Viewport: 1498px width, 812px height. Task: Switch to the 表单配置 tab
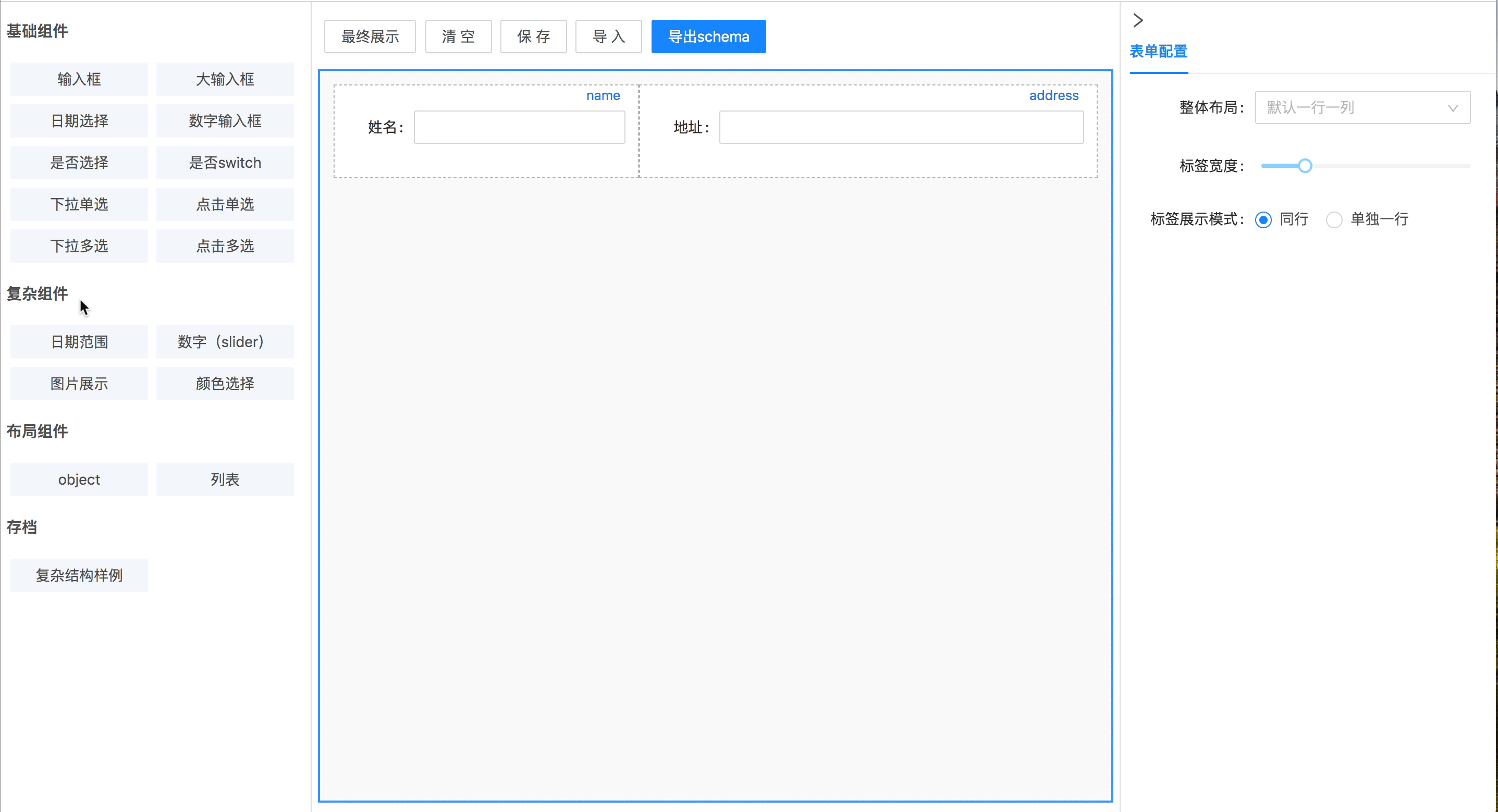click(1158, 52)
